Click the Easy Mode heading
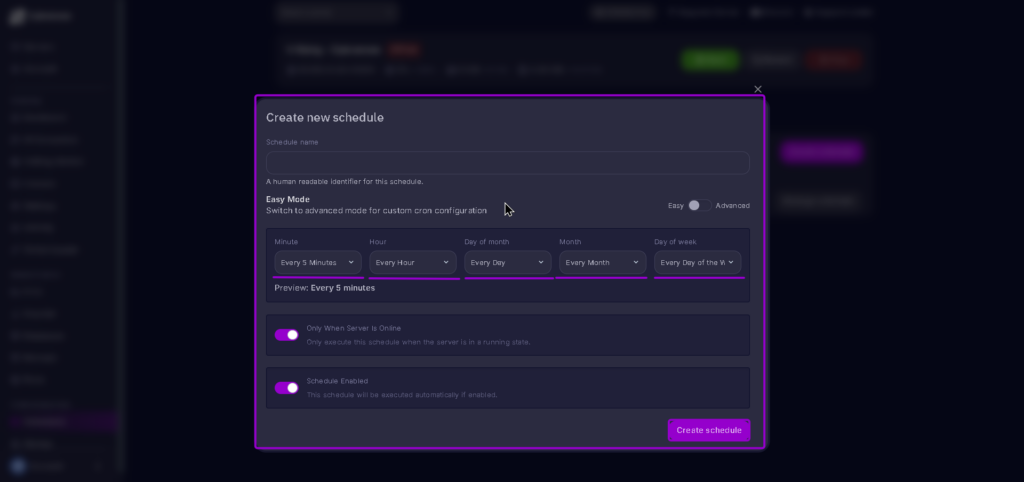The width and height of the screenshot is (1024, 482). point(288,199)
